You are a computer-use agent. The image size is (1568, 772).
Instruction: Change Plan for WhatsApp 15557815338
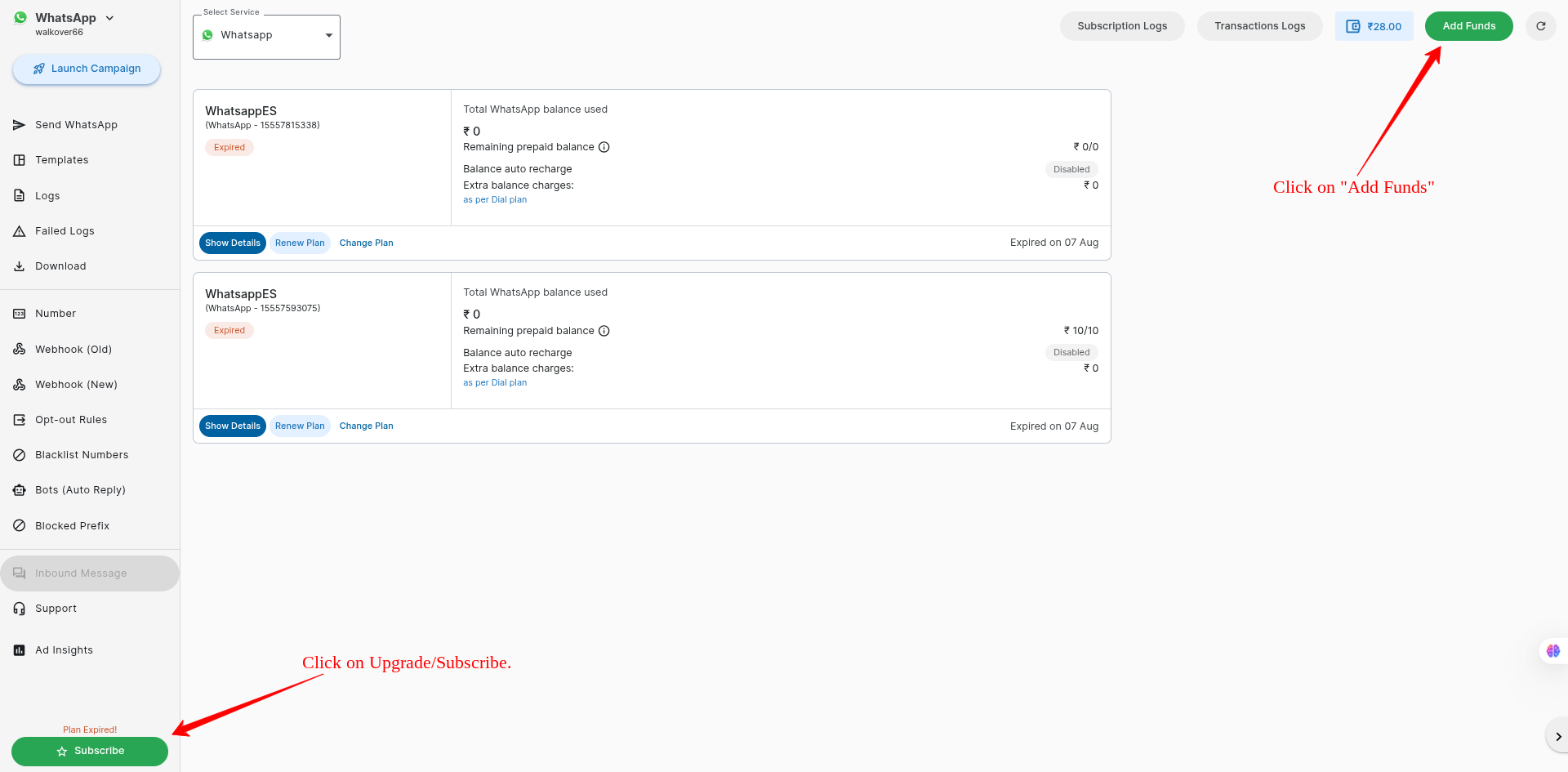point(366,243)
